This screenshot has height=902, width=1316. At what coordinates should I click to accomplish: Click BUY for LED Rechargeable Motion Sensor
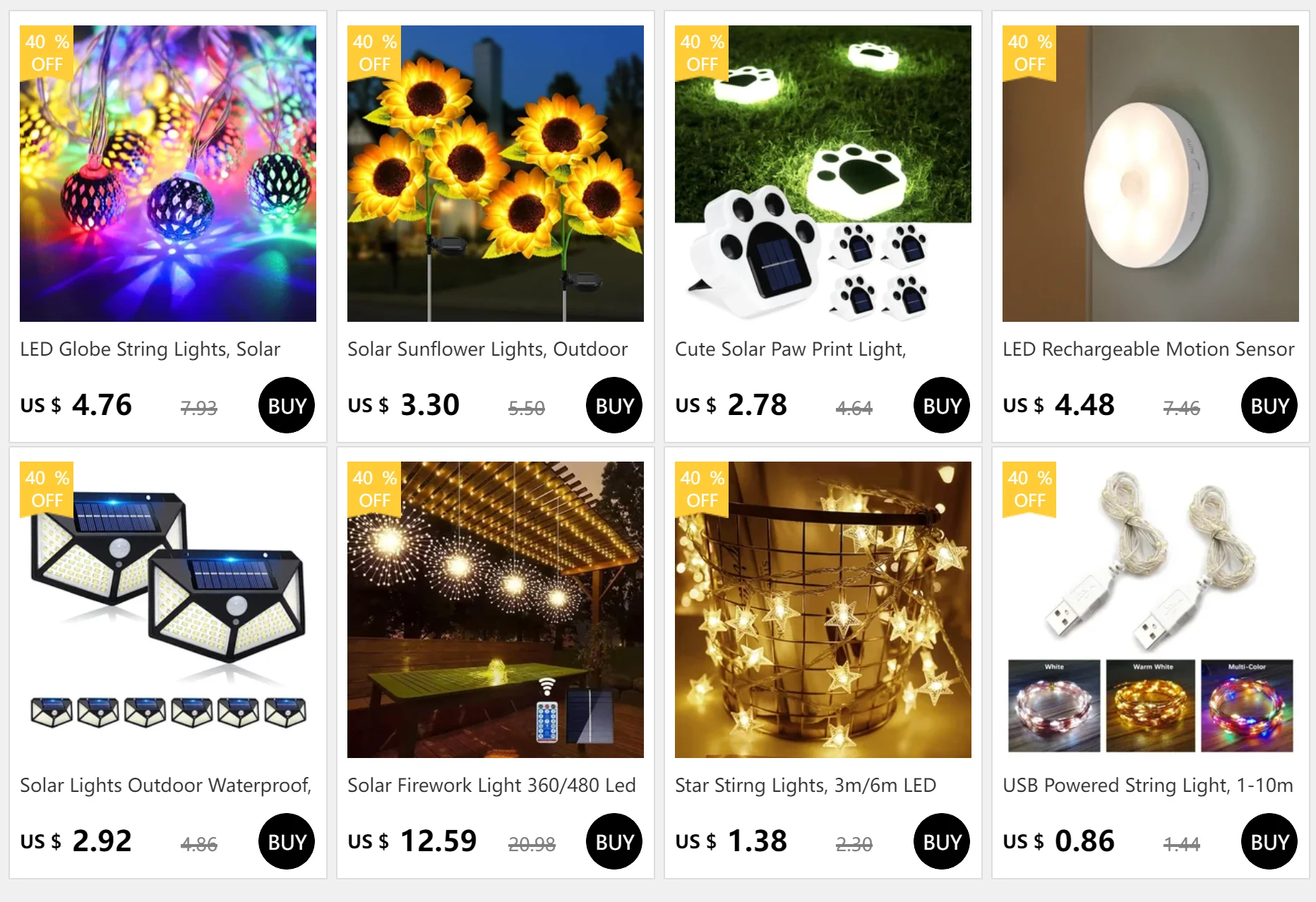pos(1269,405)
